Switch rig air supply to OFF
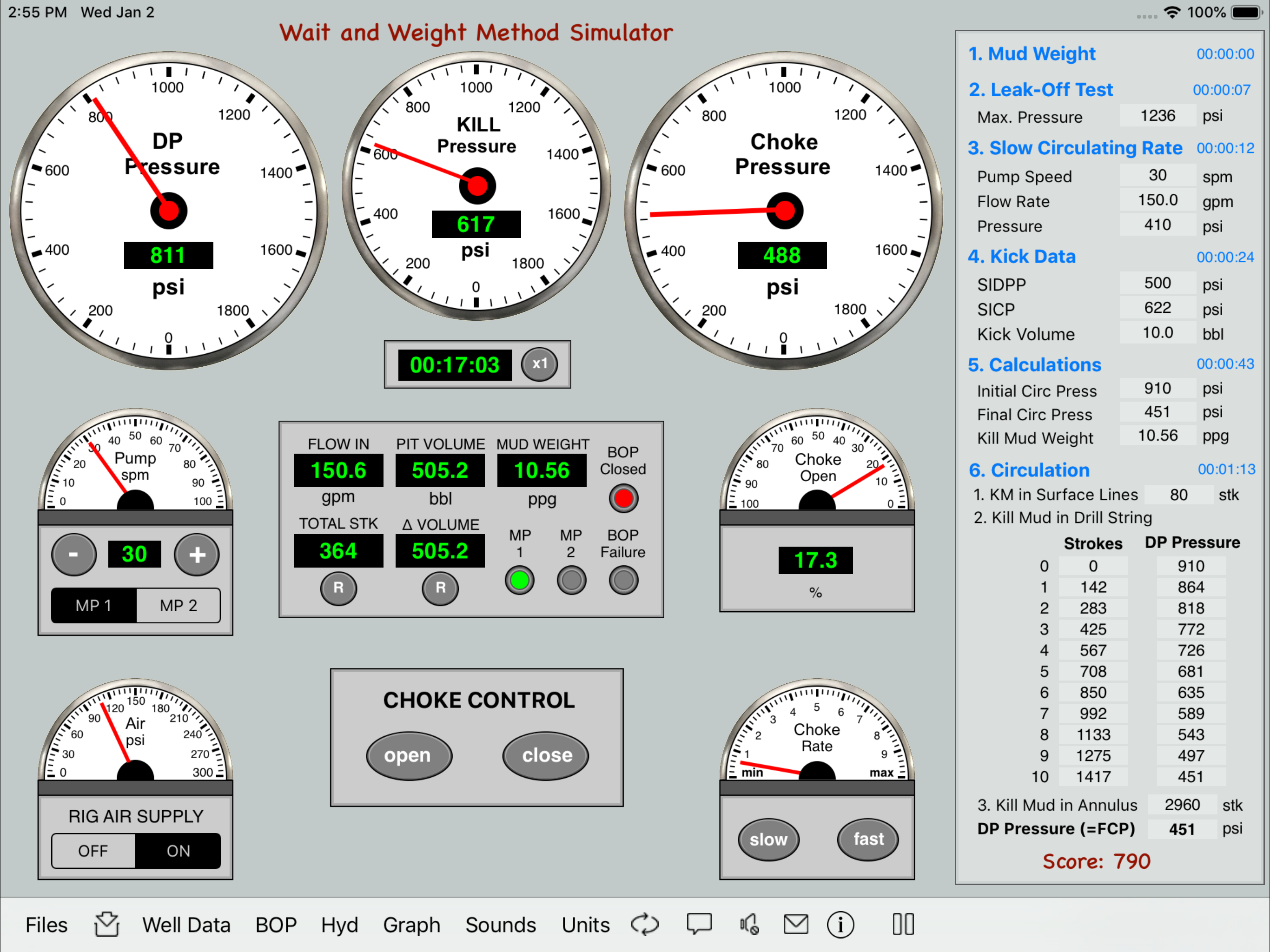The width and height of the screenshot is (1270, 952). (x=93, y=851)
